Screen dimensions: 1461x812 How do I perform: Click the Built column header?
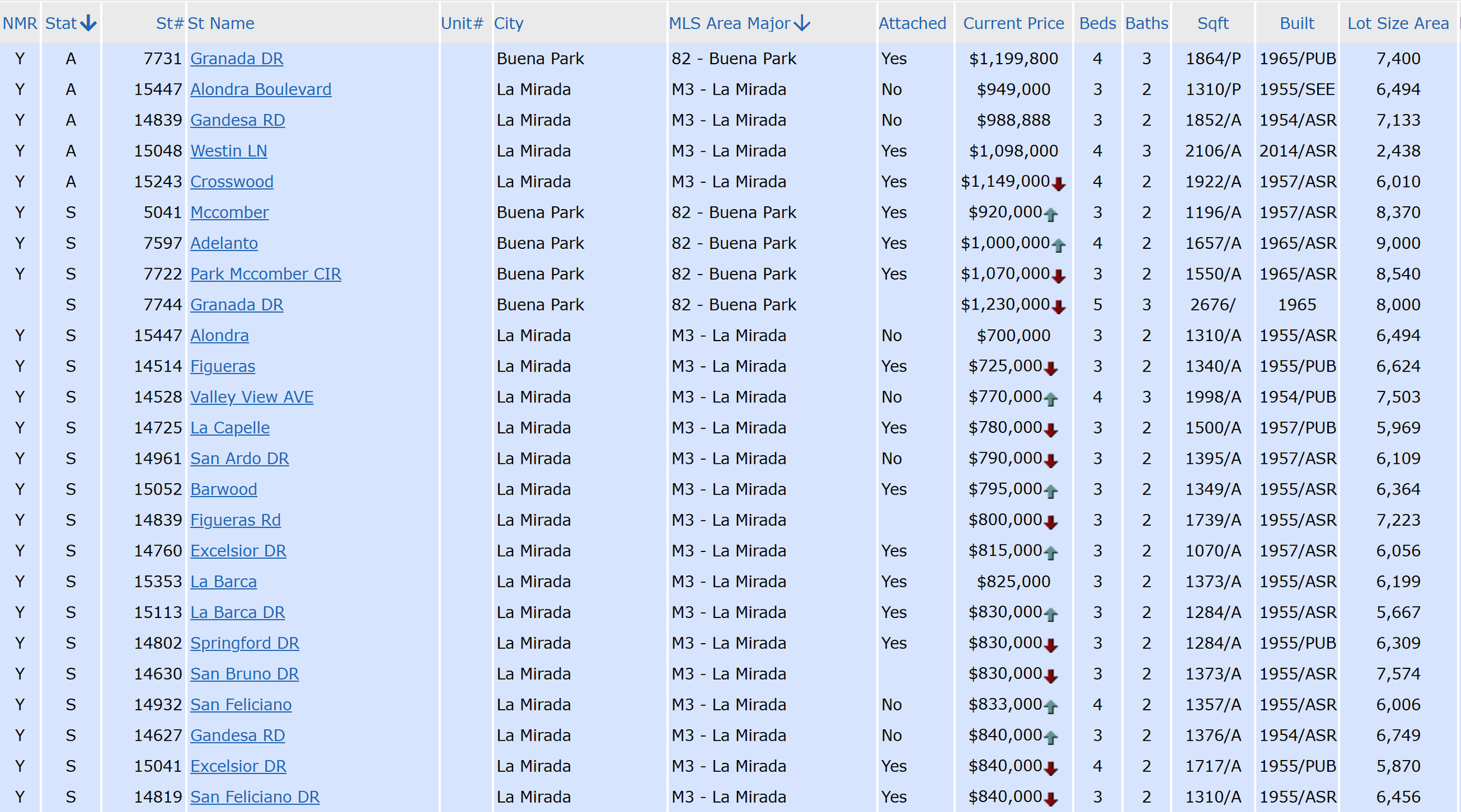[x=1297, y=23]
